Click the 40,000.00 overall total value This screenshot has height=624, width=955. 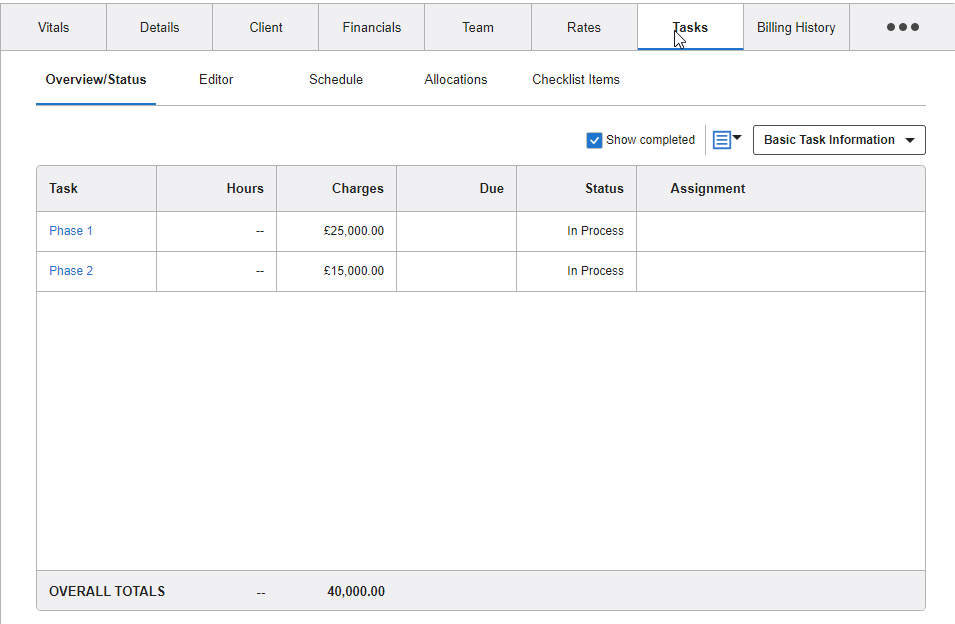356,591
